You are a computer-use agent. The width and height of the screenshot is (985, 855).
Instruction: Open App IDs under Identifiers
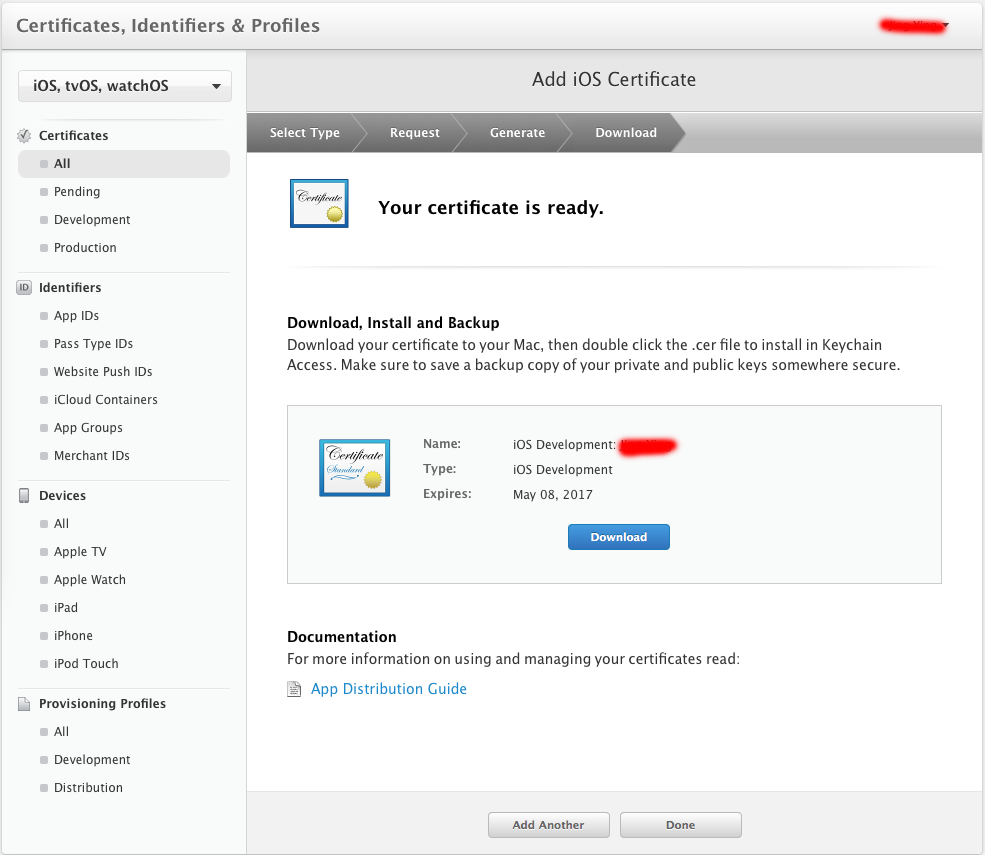pos(76,316)
